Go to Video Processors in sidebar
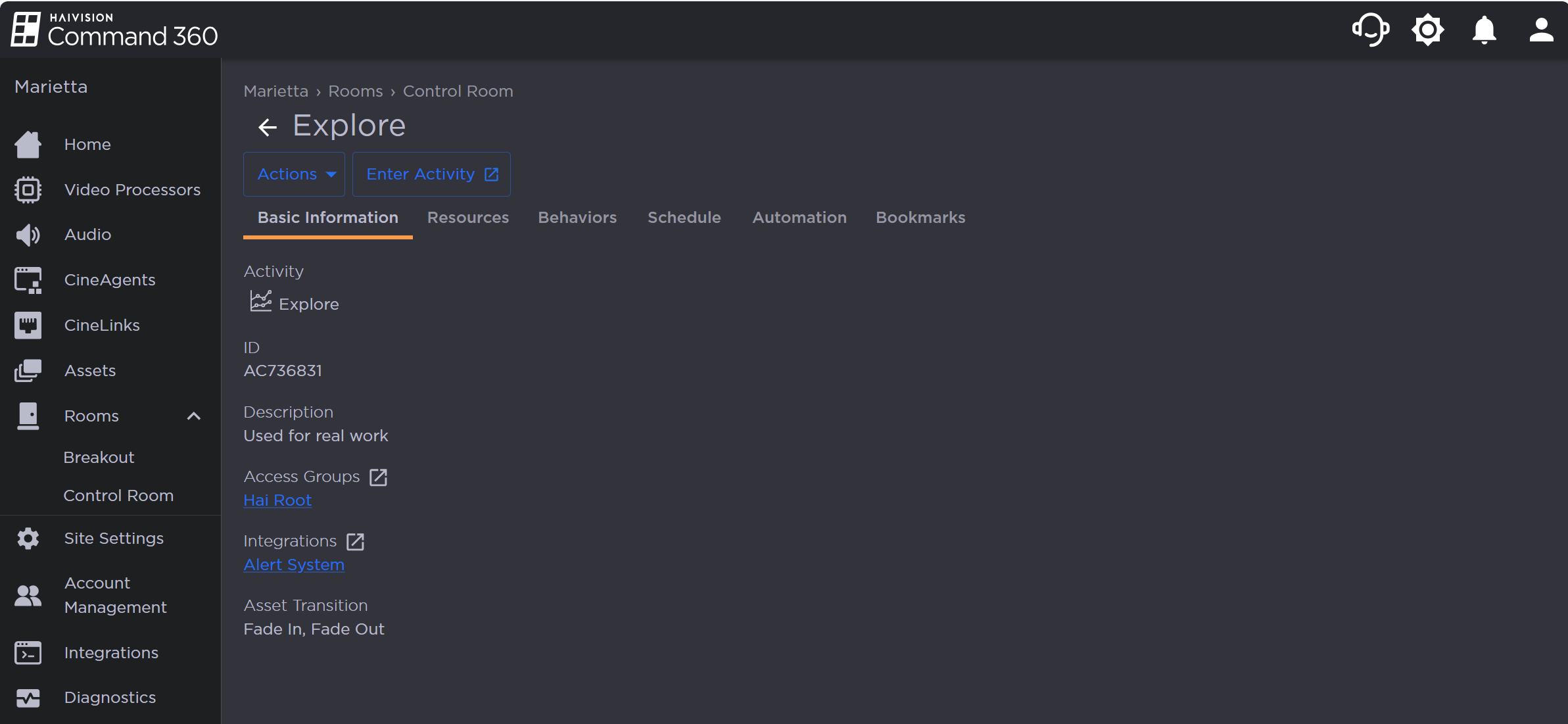This screenshot has height=724, width=1568. coord(131,189)
